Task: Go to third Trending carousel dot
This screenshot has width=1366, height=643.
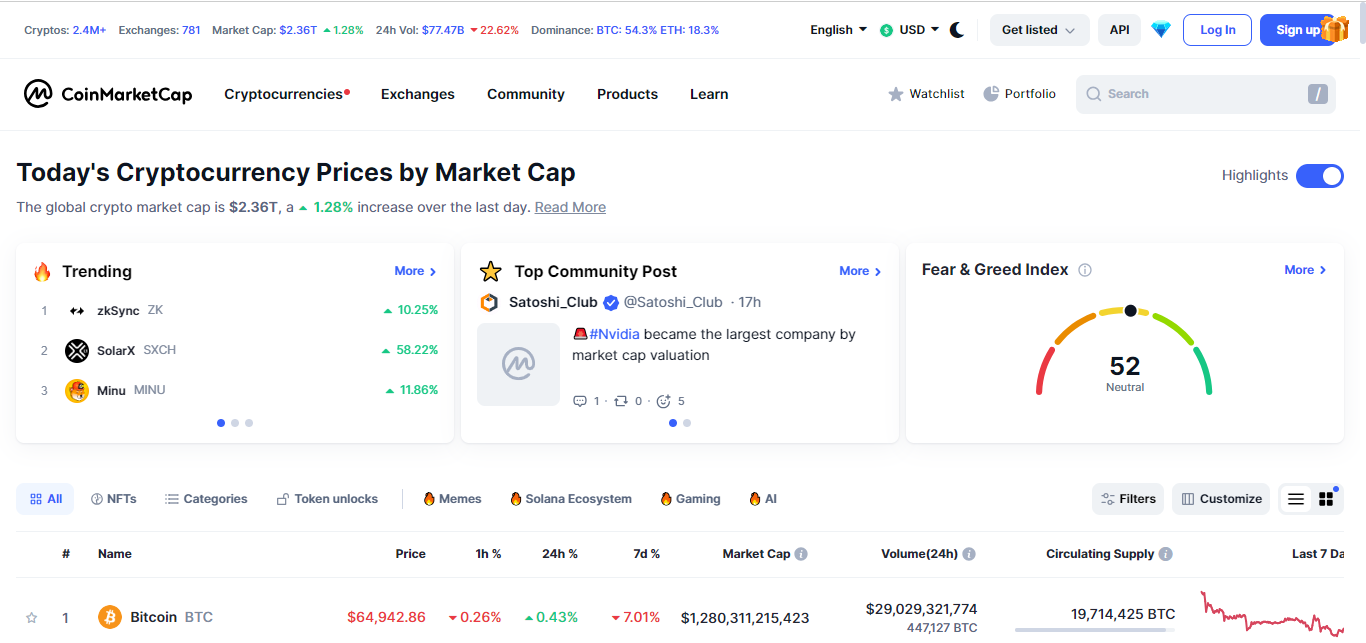Action: (x=249, y=423)
